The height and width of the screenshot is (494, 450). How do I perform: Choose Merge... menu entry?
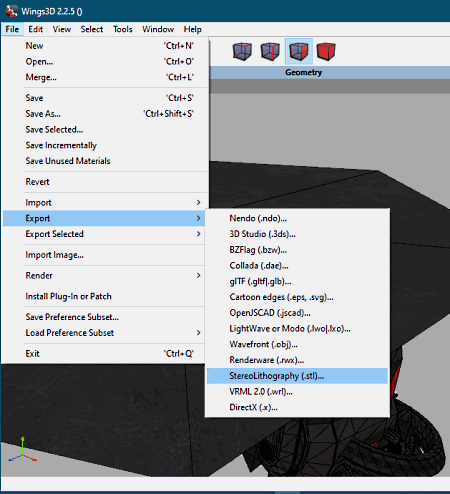105,77
